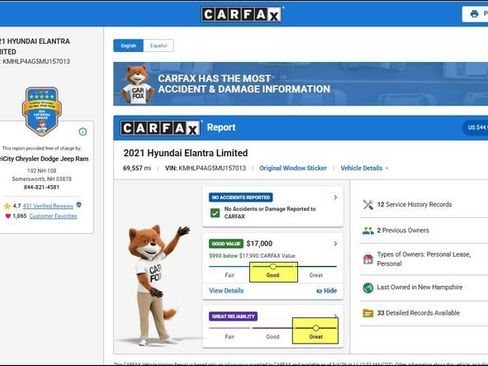Click the pink heart favorites icon

8,216
